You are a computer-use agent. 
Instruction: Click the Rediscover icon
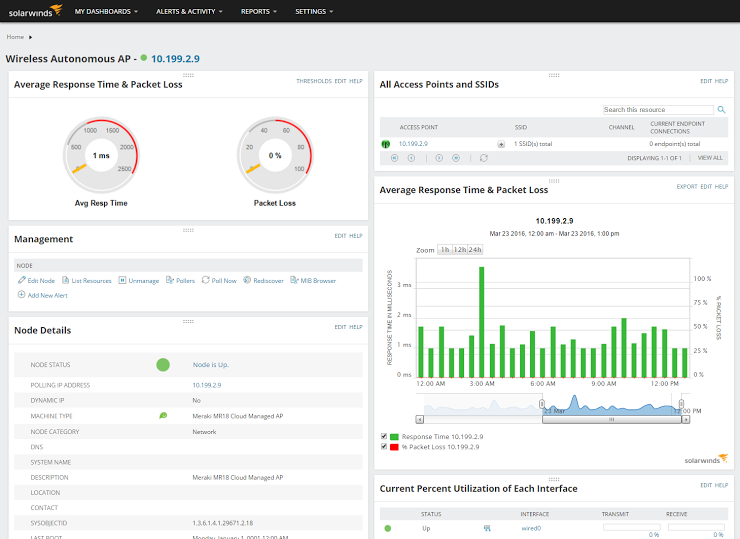point(247,281)
